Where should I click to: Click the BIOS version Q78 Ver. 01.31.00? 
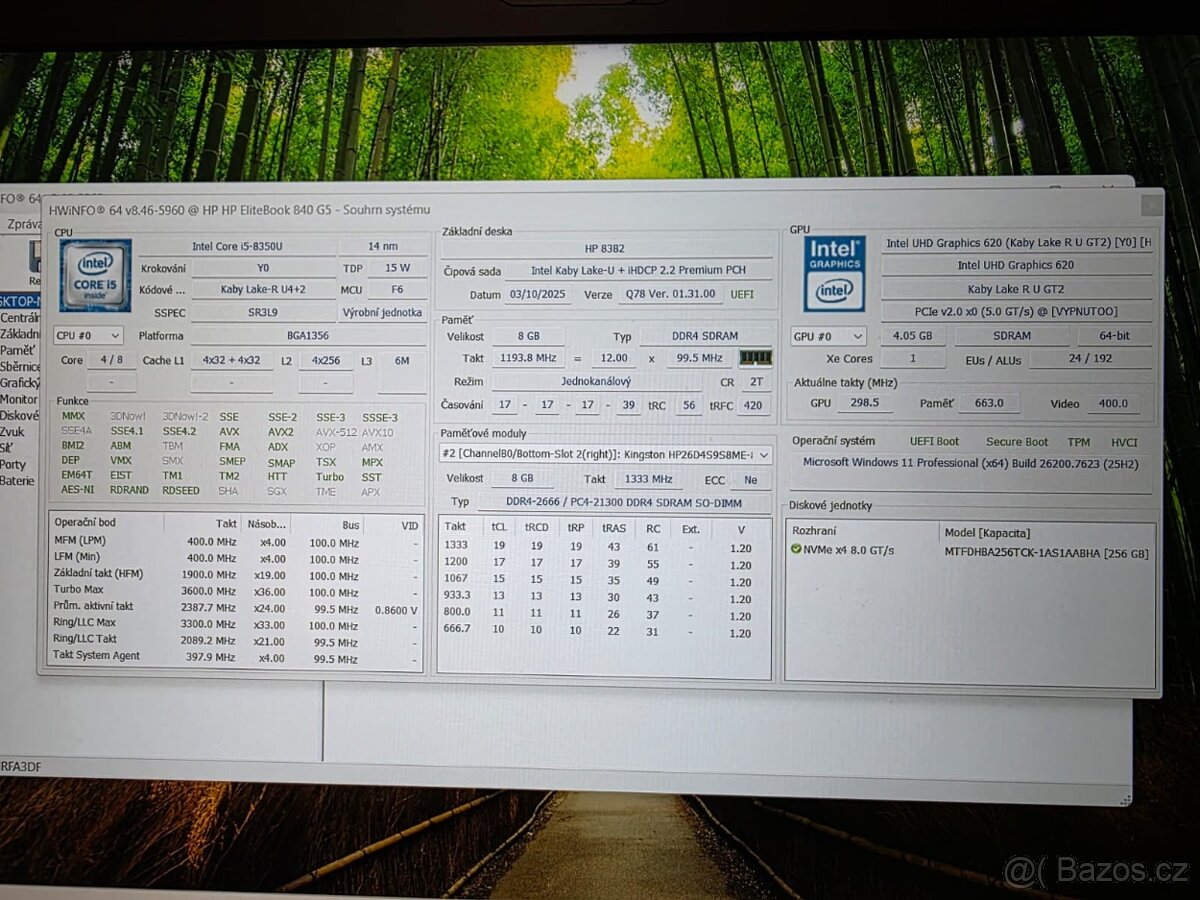click(x=670, y=295)
